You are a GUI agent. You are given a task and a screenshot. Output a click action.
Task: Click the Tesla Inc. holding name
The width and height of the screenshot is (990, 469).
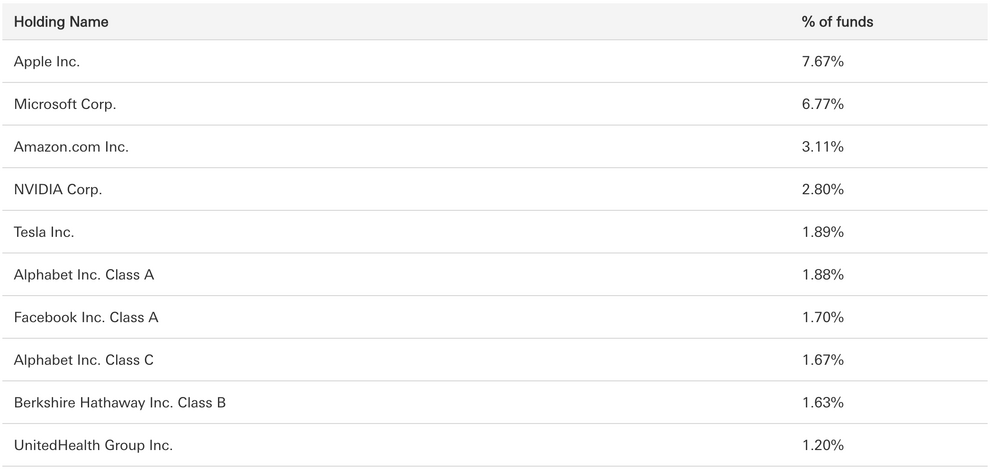[44, 232]
